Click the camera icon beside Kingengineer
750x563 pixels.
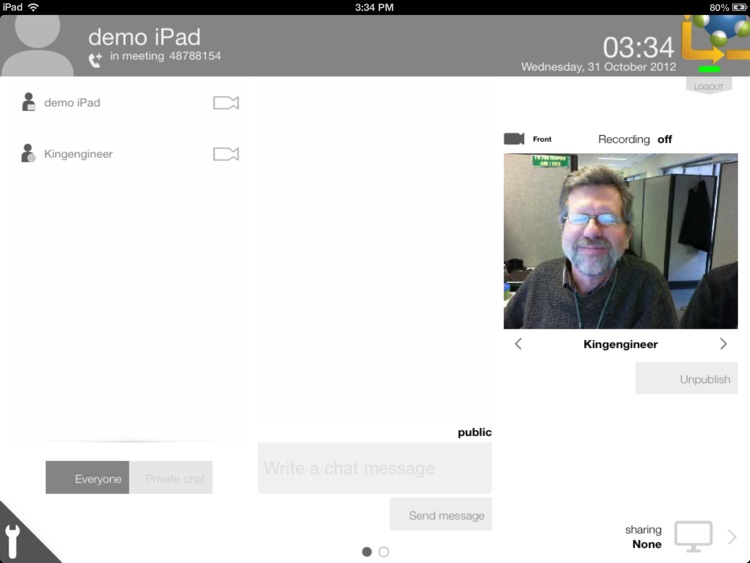tap(226, 154)
